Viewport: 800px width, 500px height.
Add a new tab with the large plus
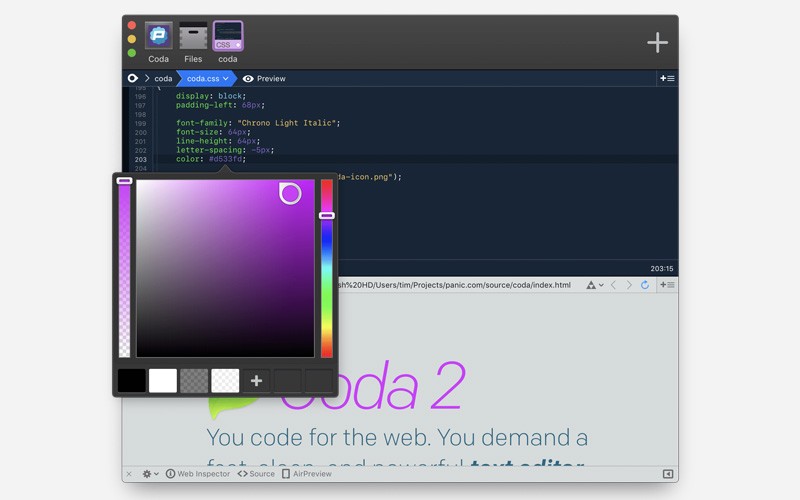tap(657, 42)
